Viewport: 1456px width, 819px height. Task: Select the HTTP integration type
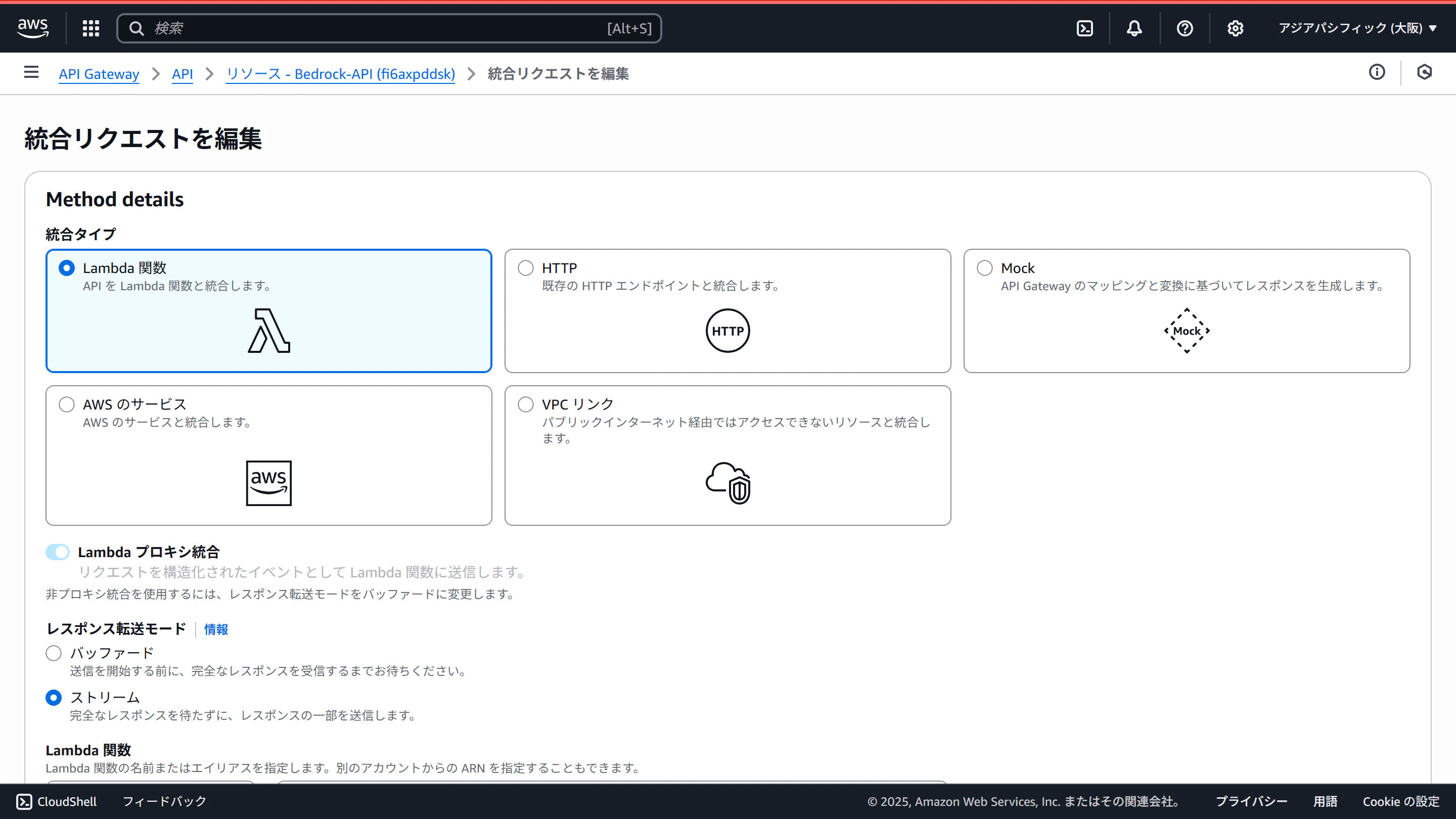[526, 268]
